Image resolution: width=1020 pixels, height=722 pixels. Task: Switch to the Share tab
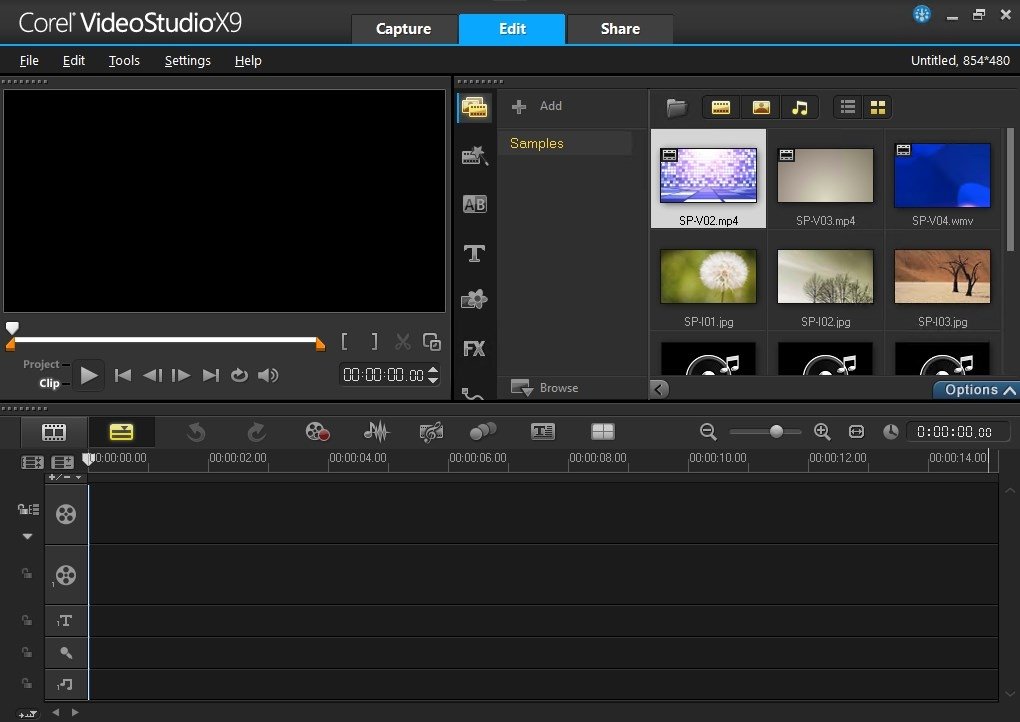click(619, 29)
